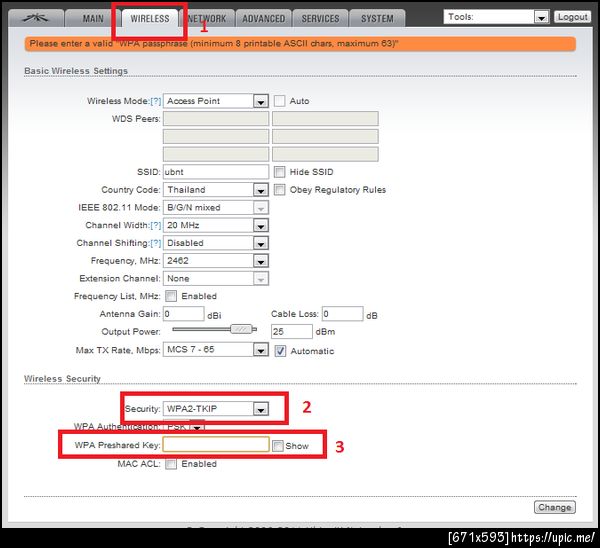This screenshot has width=600, height=548.
Task: Click the SSID input field
Action: [216, 172]
